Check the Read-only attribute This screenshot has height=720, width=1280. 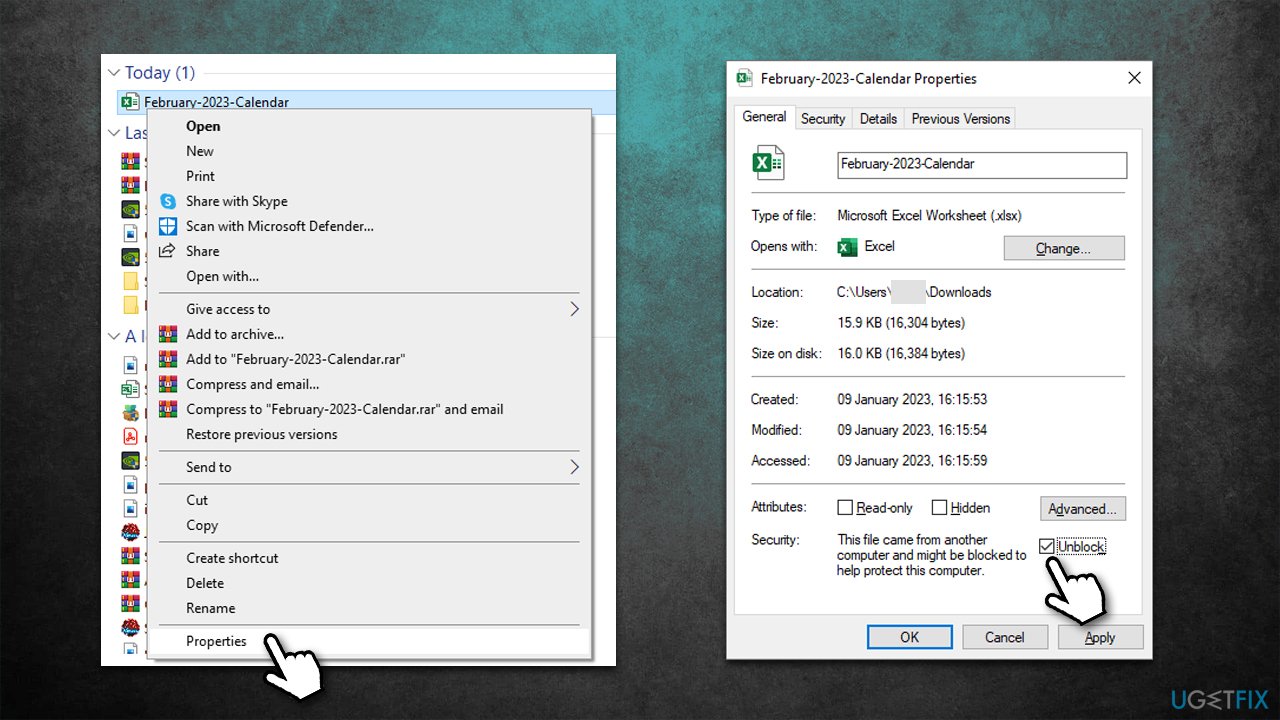coord(843,507)
